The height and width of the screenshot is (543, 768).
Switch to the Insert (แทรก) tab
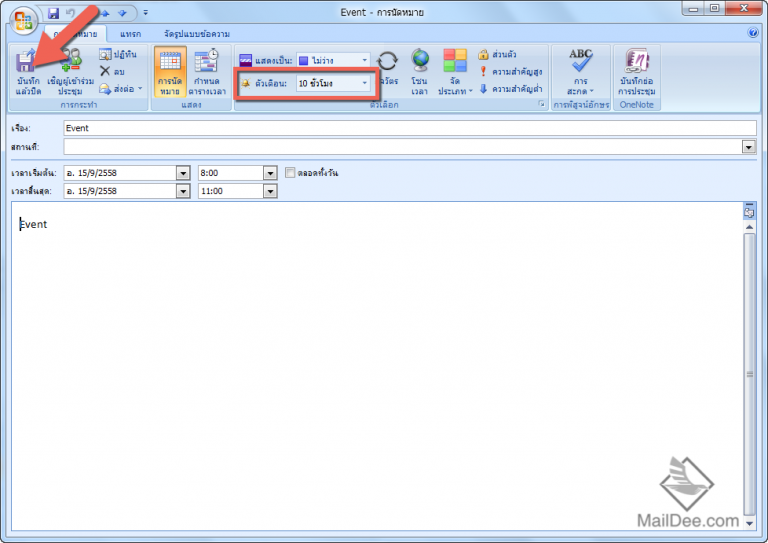[130, 35]
